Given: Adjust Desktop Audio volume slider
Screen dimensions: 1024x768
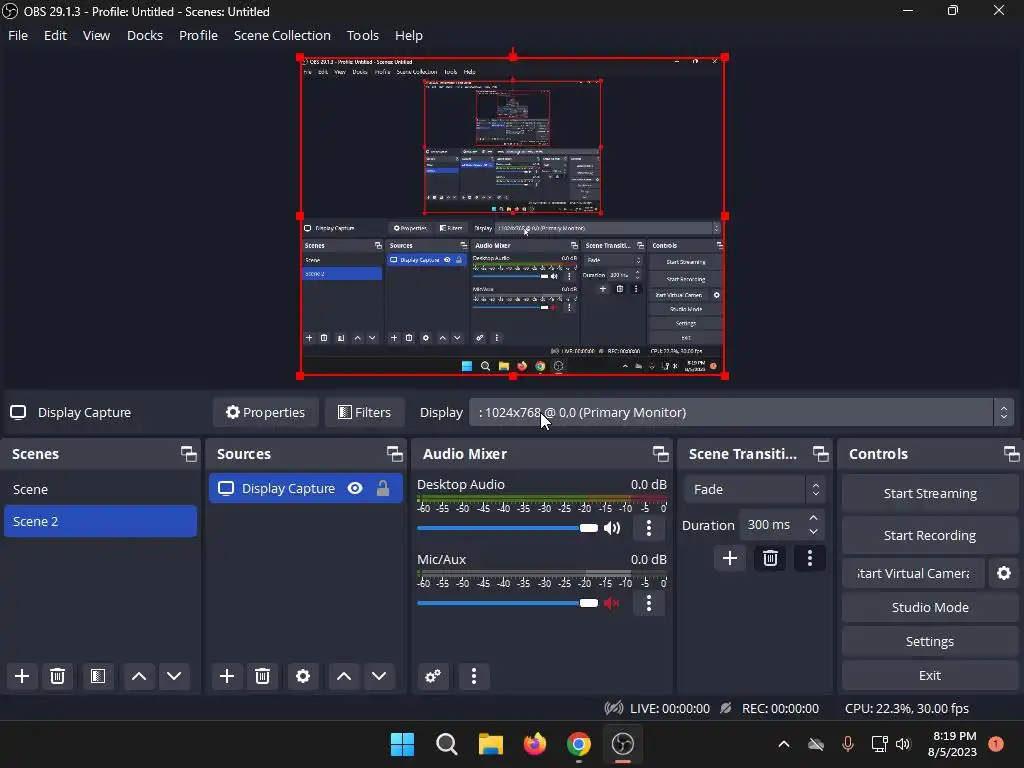Looking at the screenshot, I should [x=507, y=528].
